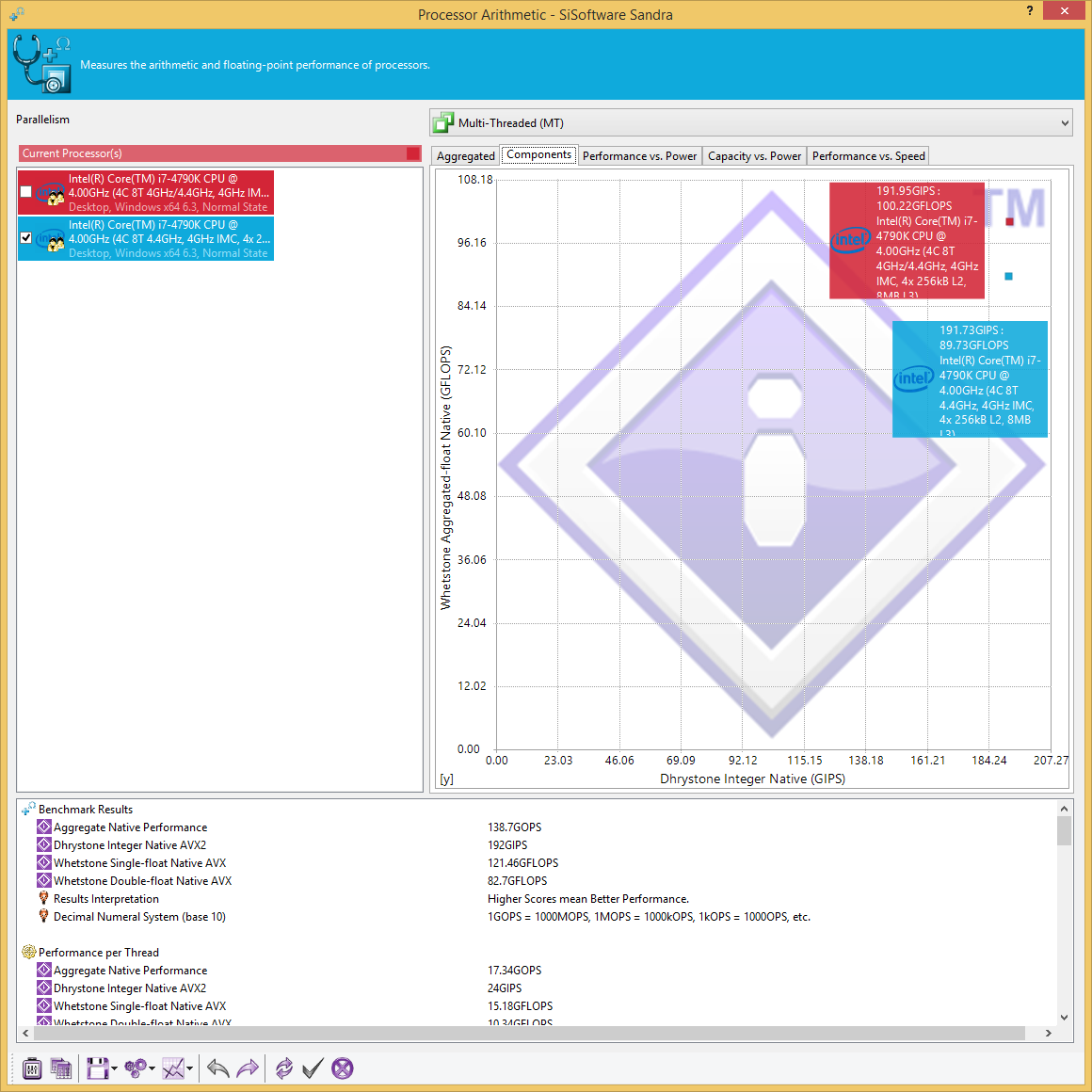Click the floppy disk save icon

point(98,1068)
